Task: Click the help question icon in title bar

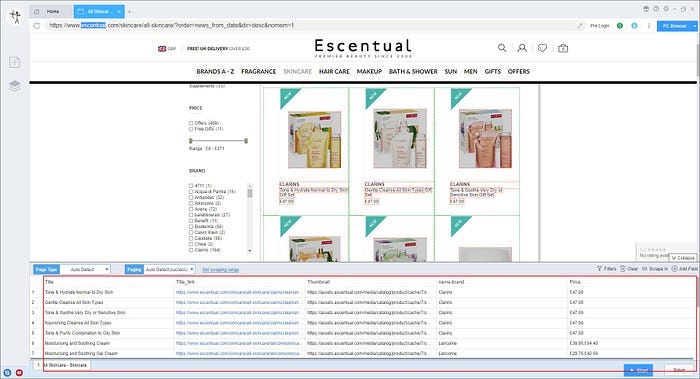Action: 656,9
